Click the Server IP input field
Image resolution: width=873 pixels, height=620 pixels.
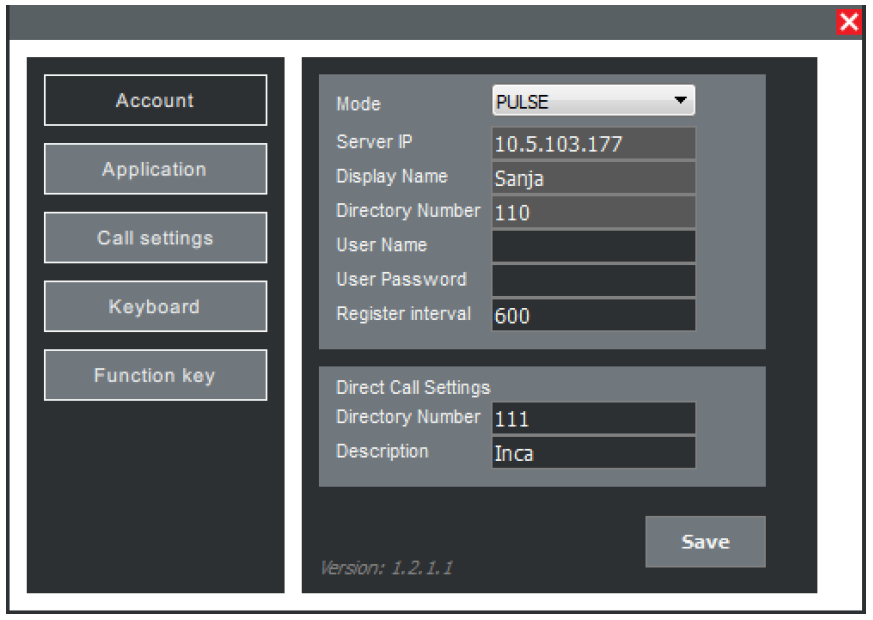coord(593,144)
